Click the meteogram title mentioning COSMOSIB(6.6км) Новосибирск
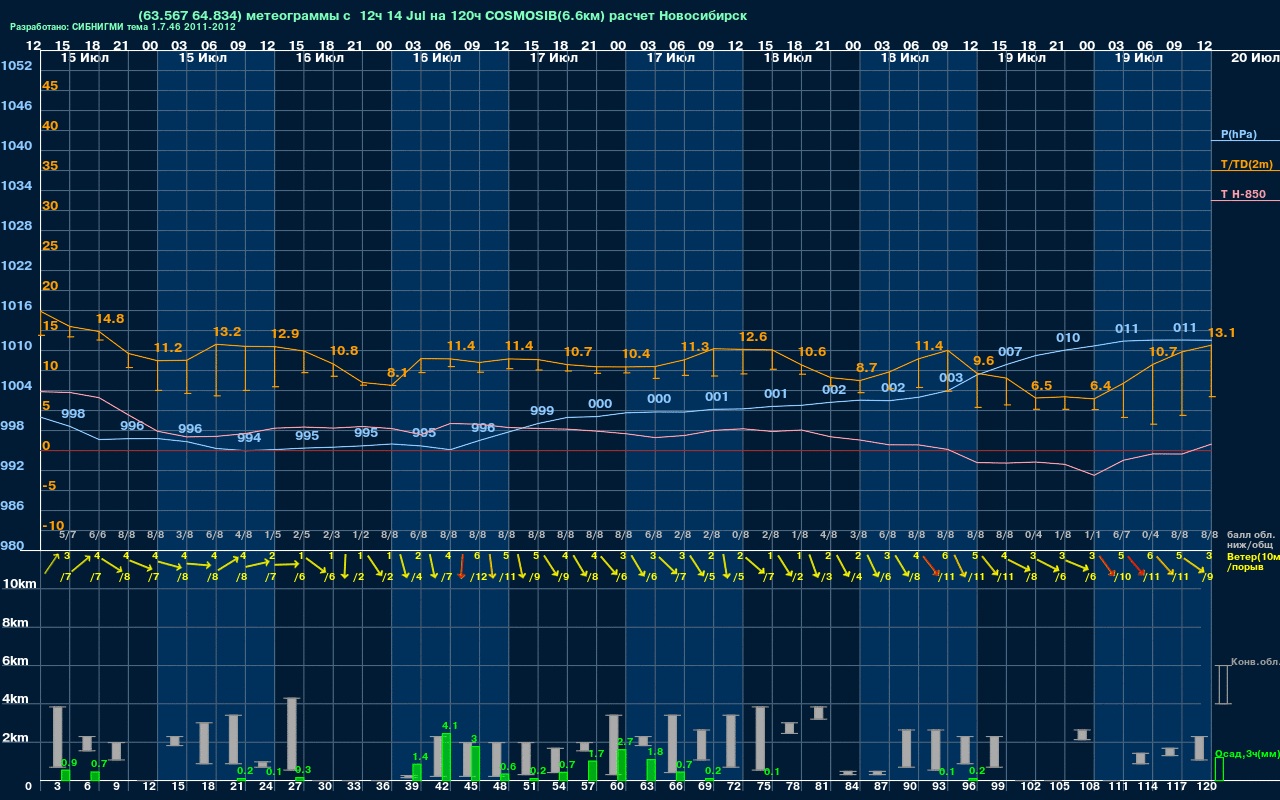1280x800 pixels. click(x=443, y=16)
